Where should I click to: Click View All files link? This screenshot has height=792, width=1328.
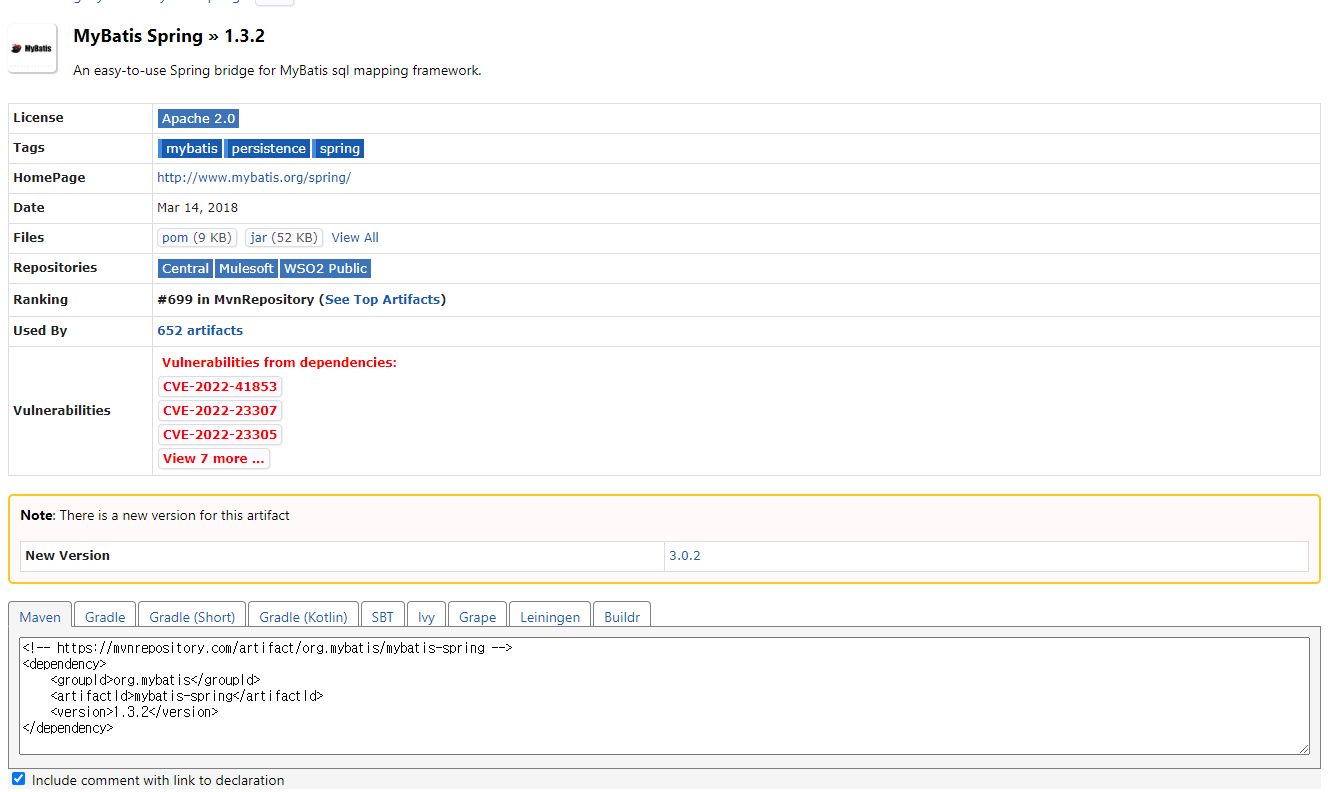(x=355, y=238)
